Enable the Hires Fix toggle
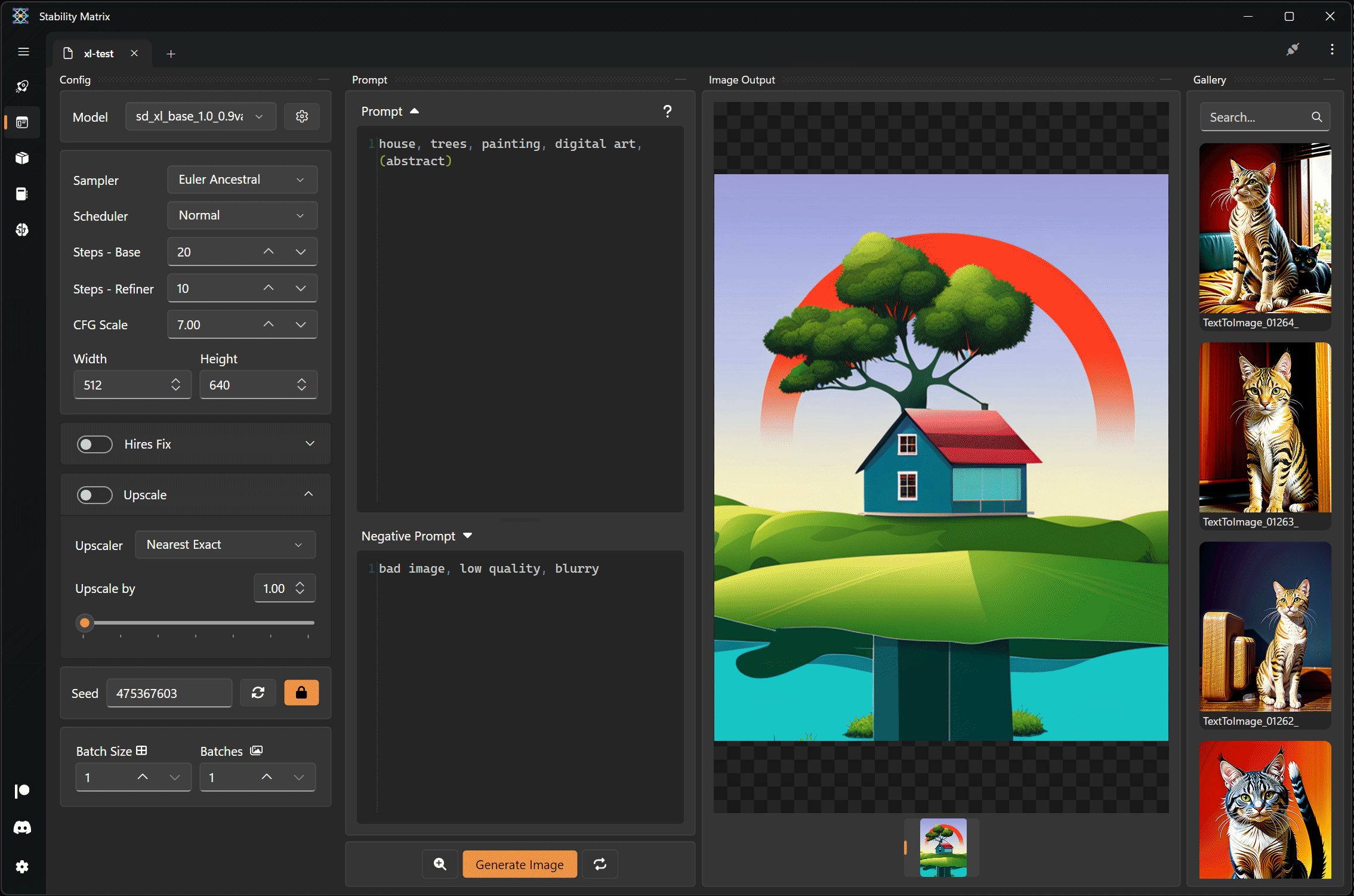Viewport: 1354px width, 896px height. (x=94, y=444)
